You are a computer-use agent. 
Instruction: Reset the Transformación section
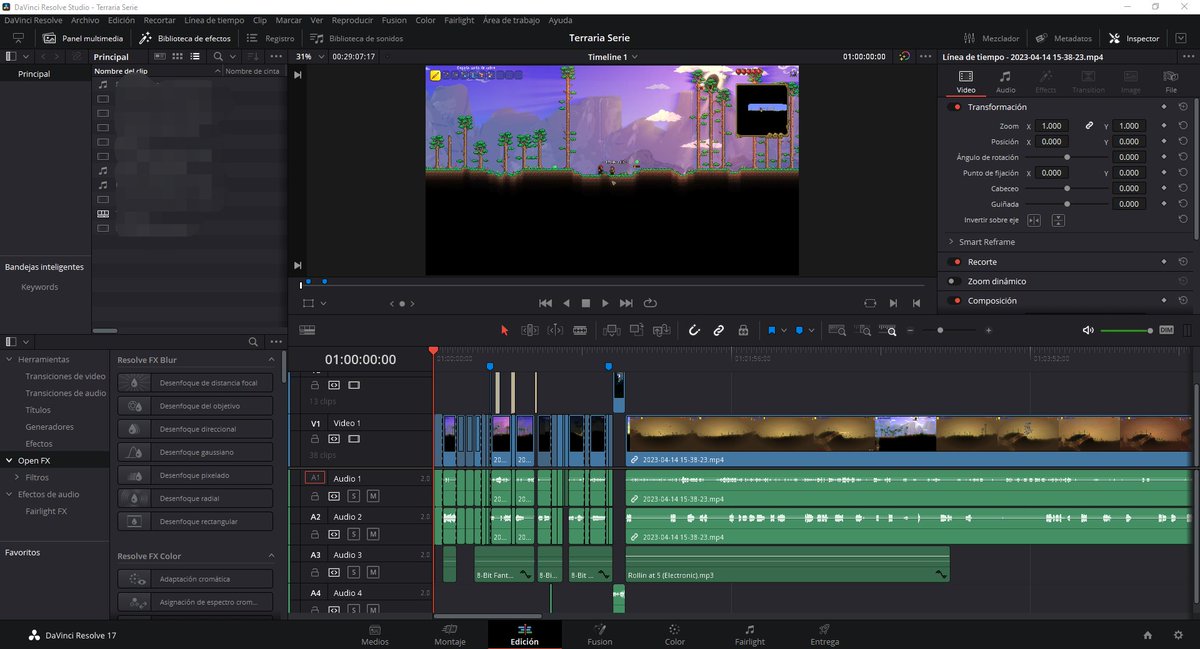point(1183,107)
